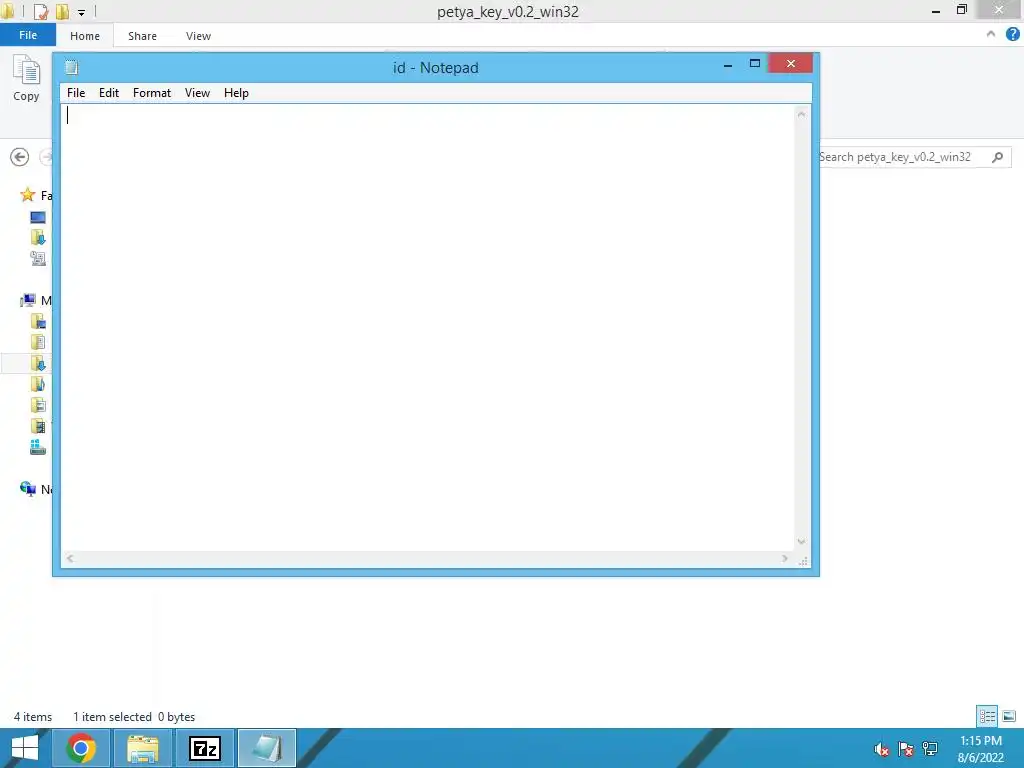Minimize the Explorer window
This screenshot has width=1024, height=768.
click(936, 10)
